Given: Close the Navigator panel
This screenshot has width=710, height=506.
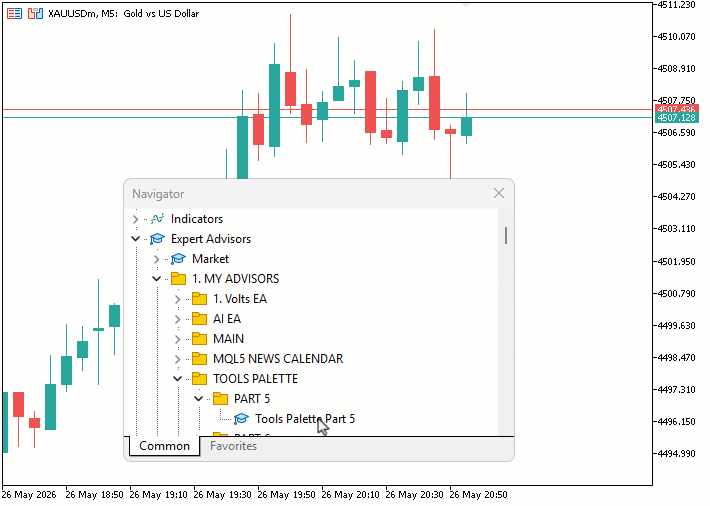Looking at the screenshot, I should pyautogui.click(x=499, y=193).
